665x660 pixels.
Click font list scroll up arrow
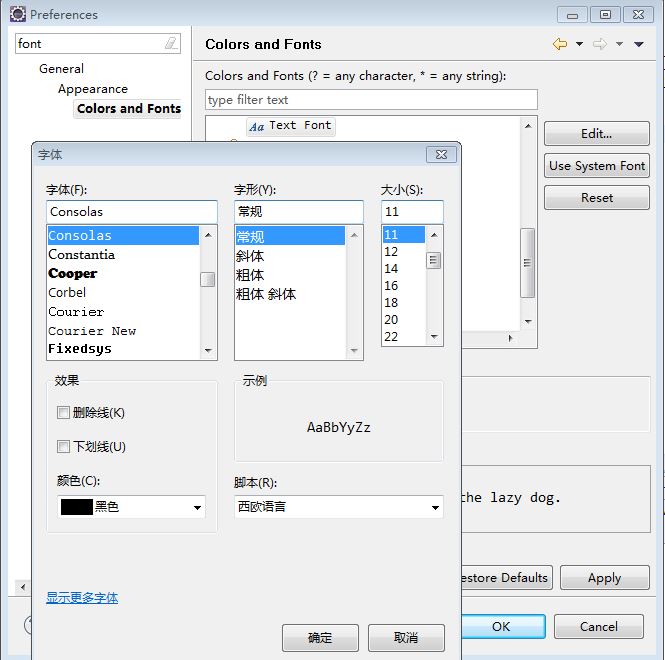coord(208,235)
